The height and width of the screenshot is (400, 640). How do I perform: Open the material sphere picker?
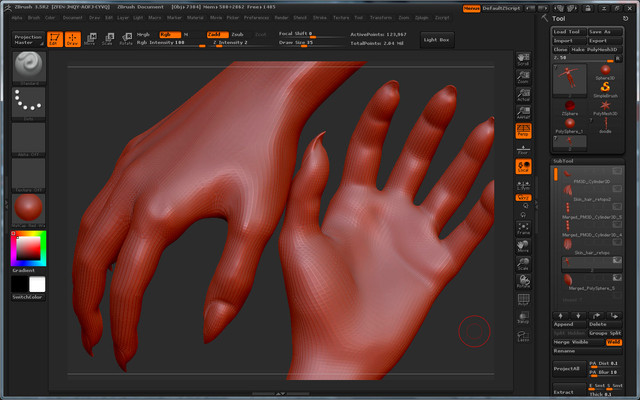(x=28, y=209)
